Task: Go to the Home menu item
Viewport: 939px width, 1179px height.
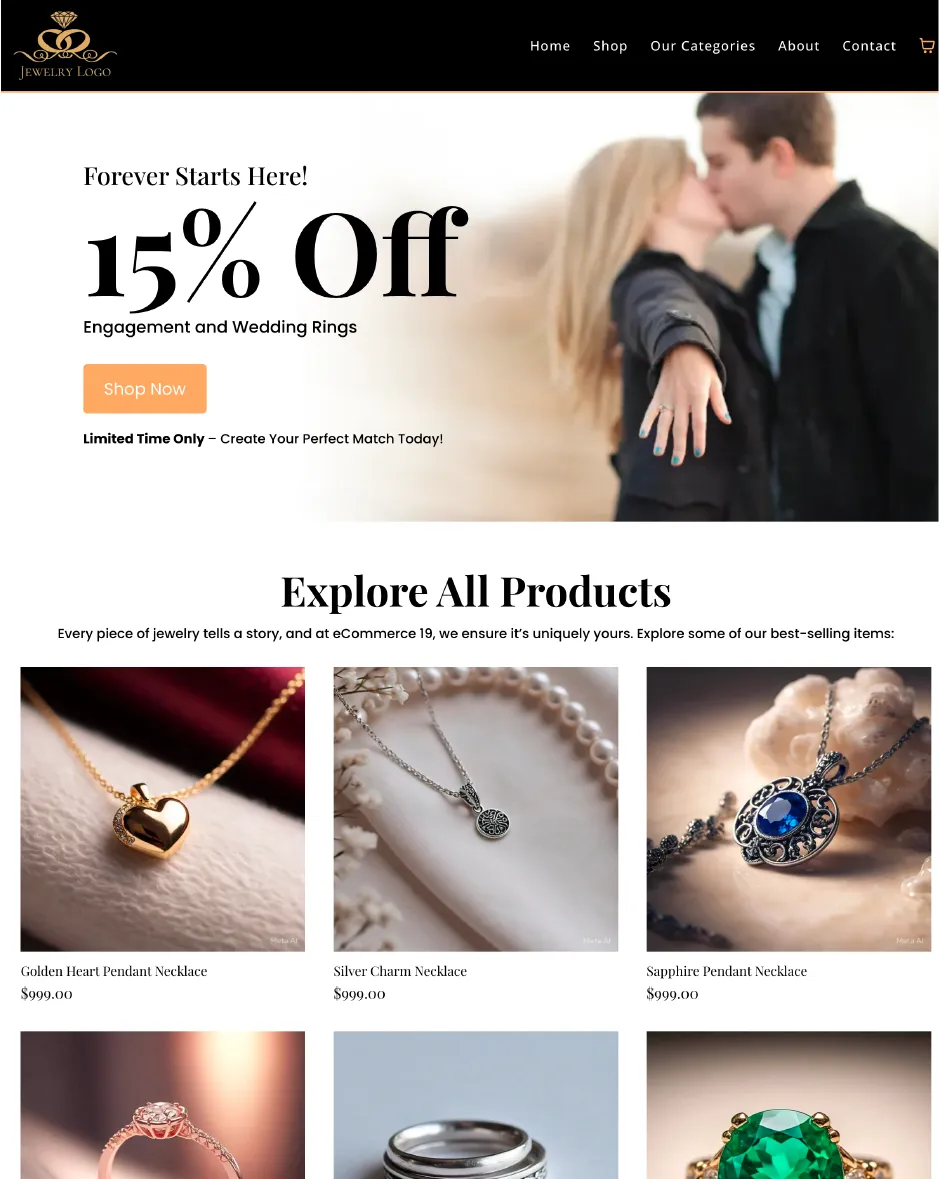Action: pos(550,46)
